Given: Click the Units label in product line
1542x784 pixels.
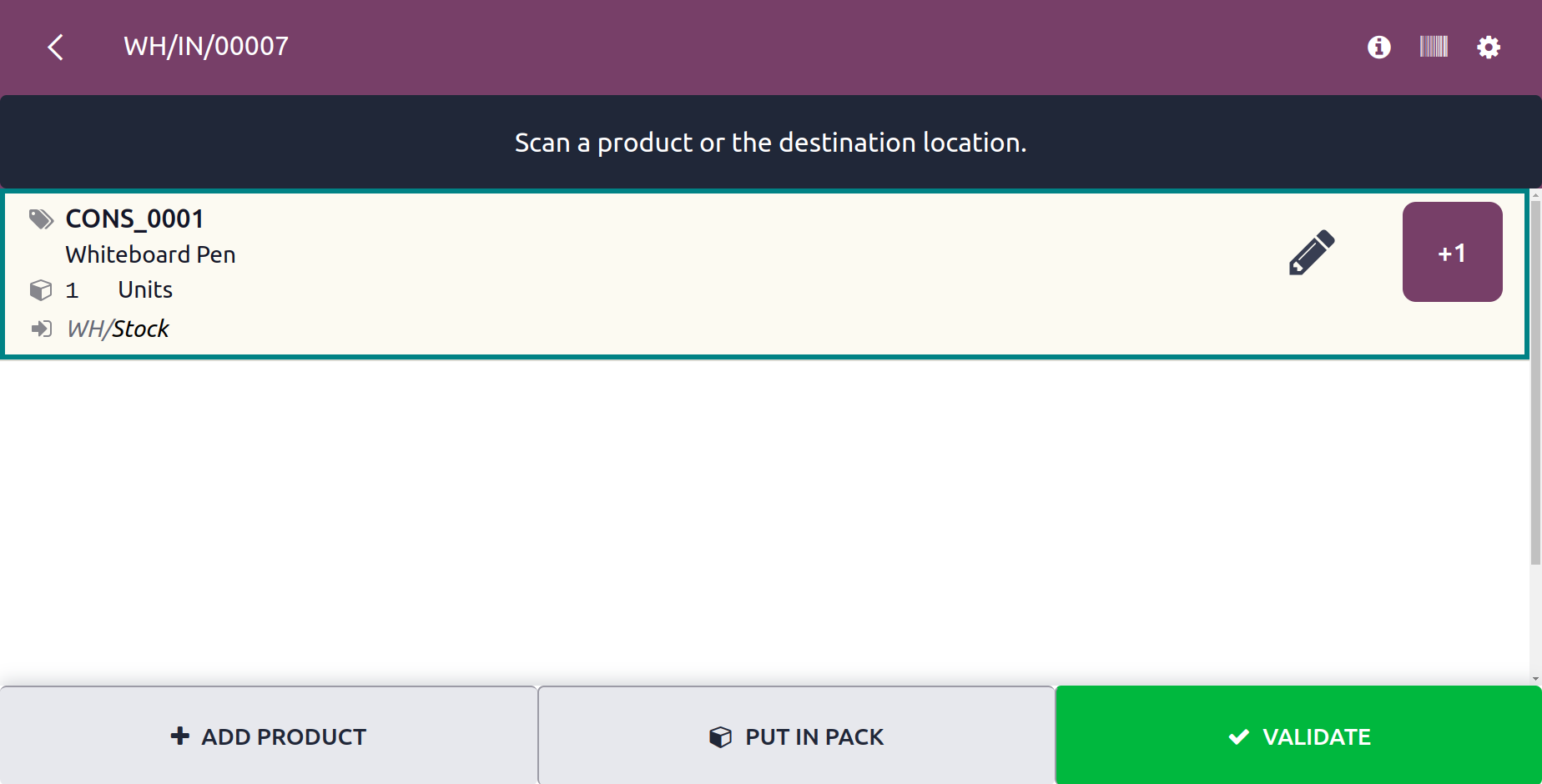Looking at the screenshot, I should (145, 289).
